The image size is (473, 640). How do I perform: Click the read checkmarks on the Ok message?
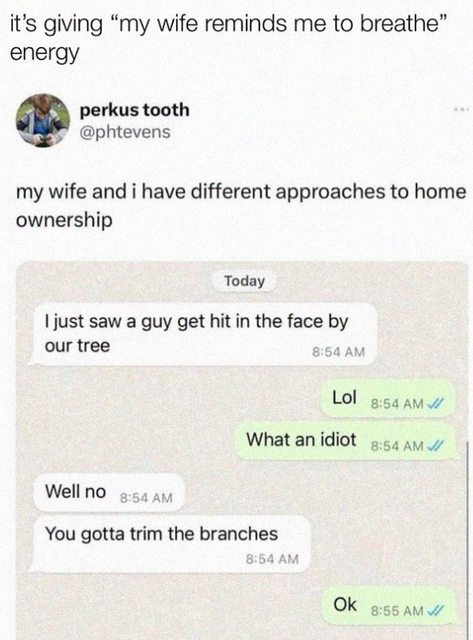434,611
